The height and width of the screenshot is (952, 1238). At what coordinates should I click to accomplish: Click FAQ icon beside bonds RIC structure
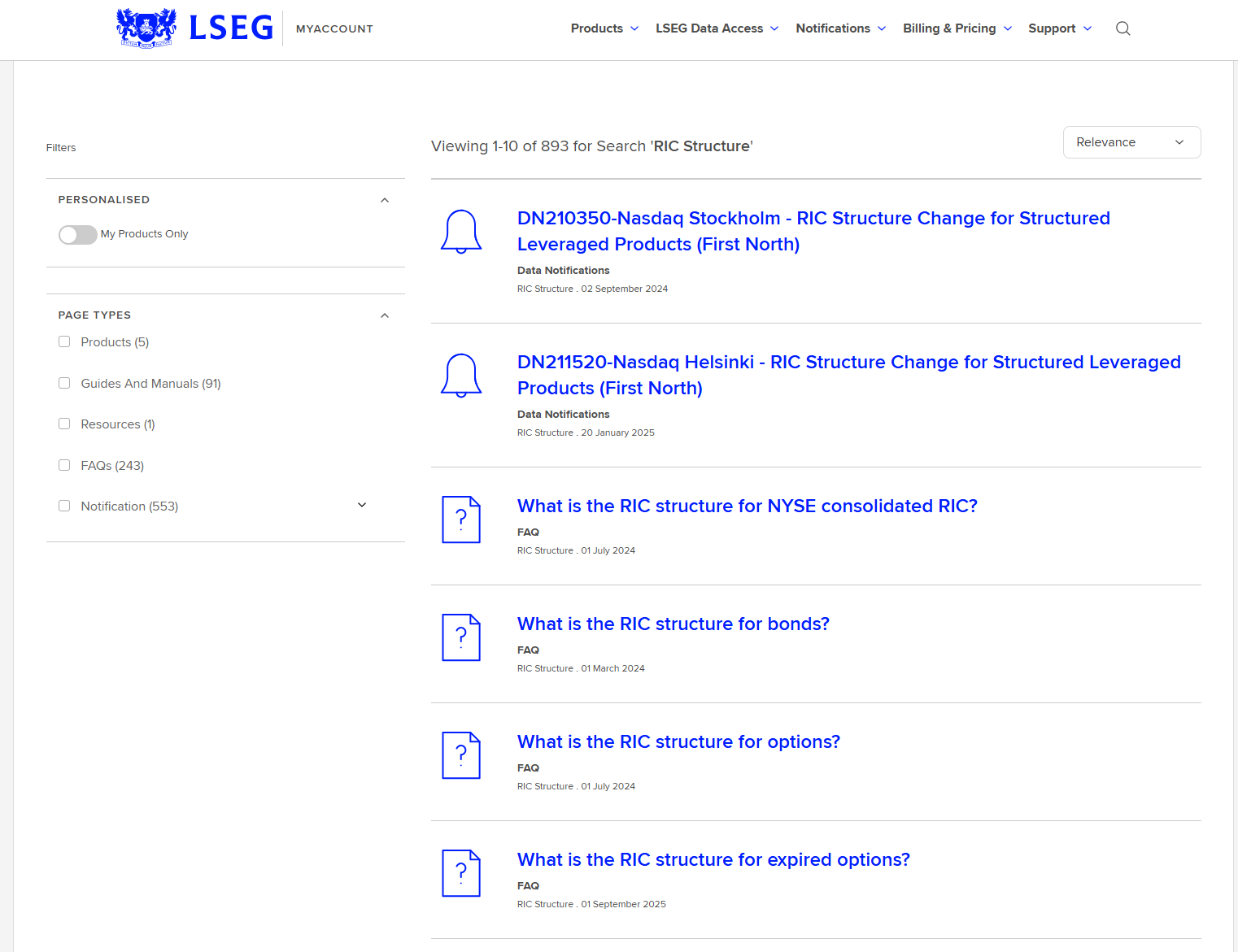[461, 637]
